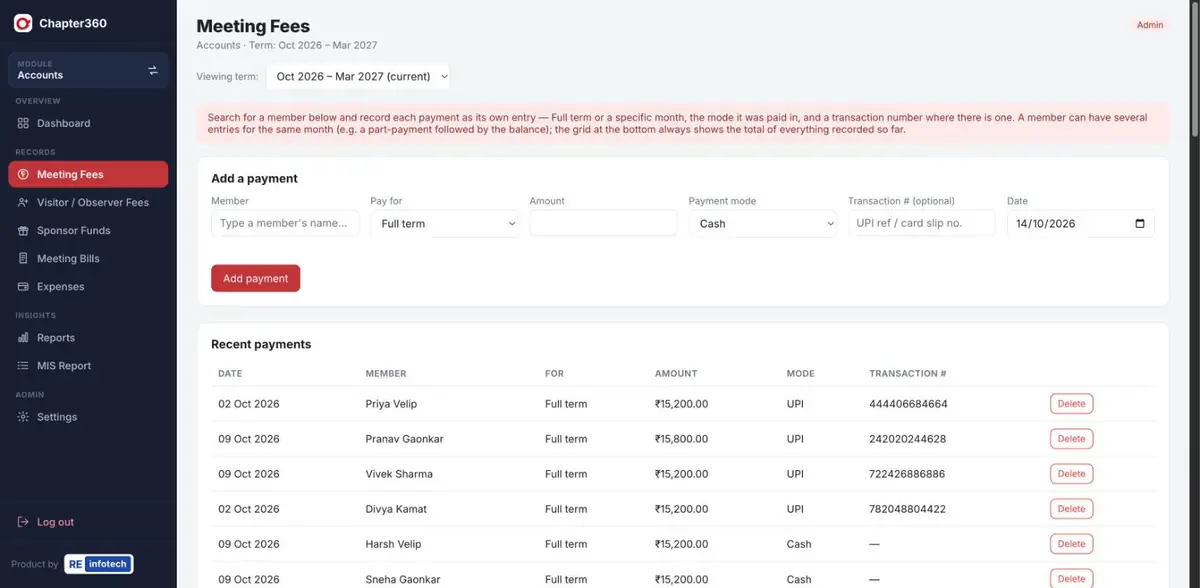Delete Harsh Velip's payment entry
Viewport: 1200px width, 588px height.
tap(1071, 544)
